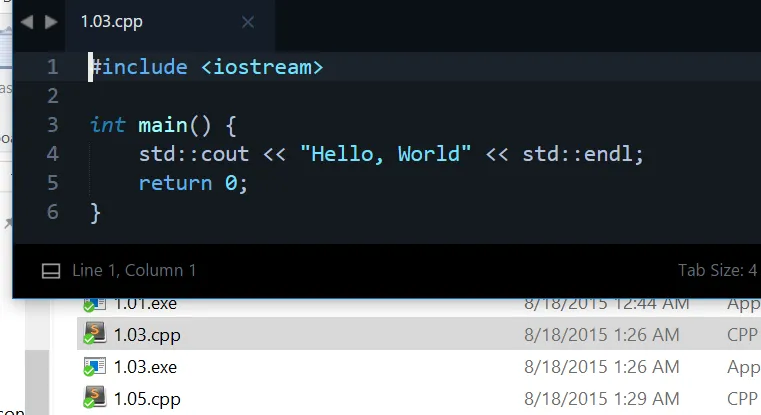761x415 pixels.
Task: Click the 8/18/2015 1:26 AM date of 1.03.cpp
Action: pos(601,334)
